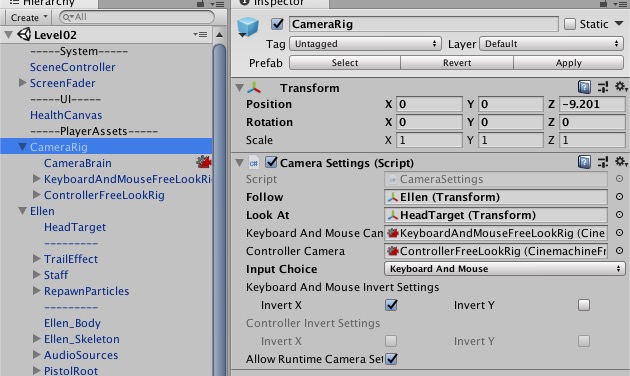This screenshot has height=376, width=630.
Task: Switch to the Hierarchy tab
Action: (49, 4)
